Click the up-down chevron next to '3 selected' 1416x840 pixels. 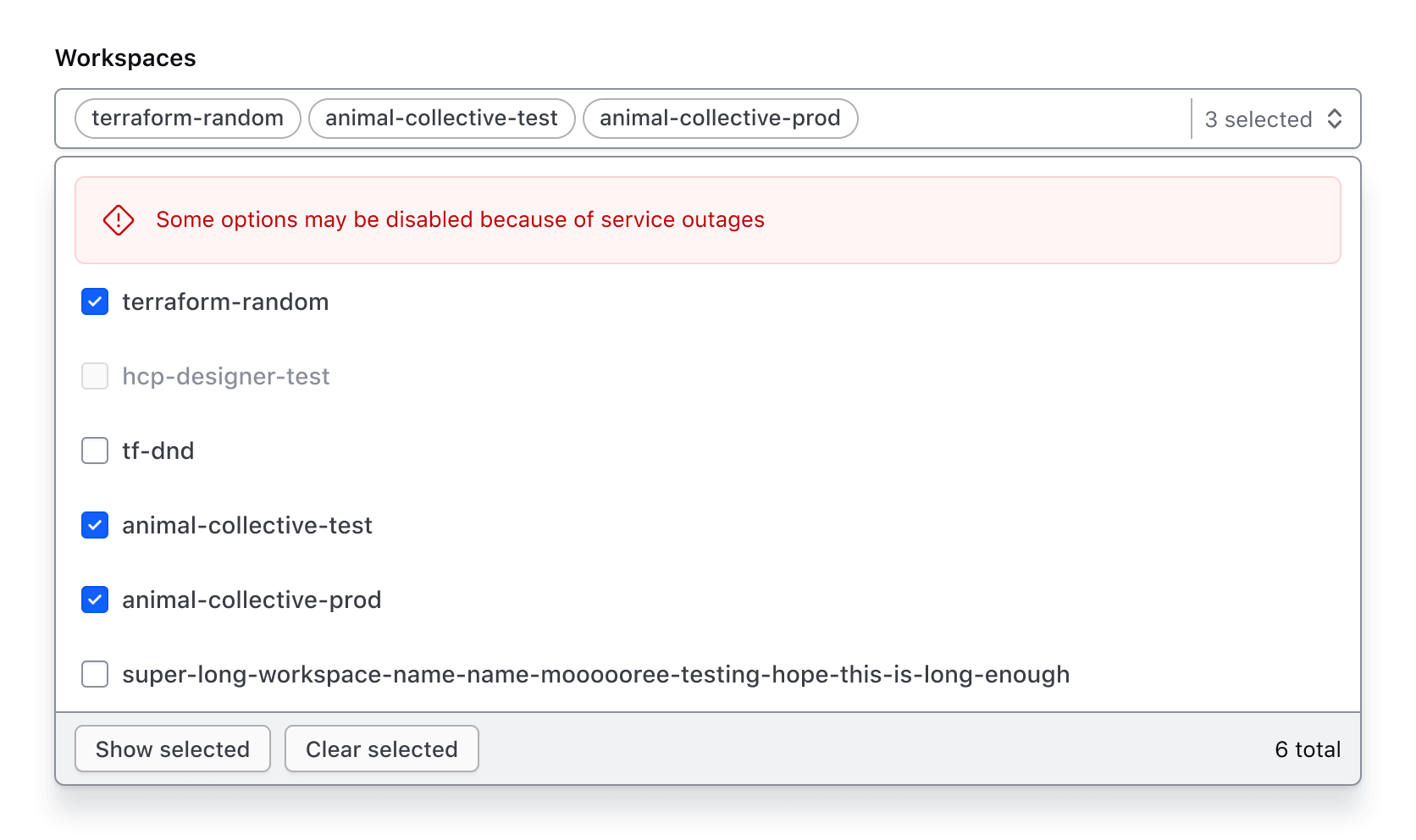[x=1336, y=119]
